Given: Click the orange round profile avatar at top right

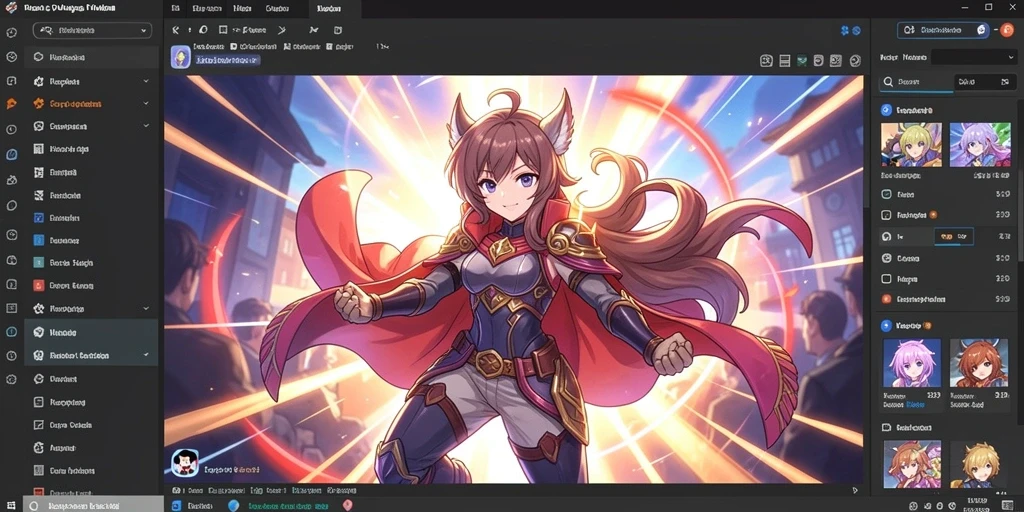Looking at the screenshot, I should pos(1006,30).
